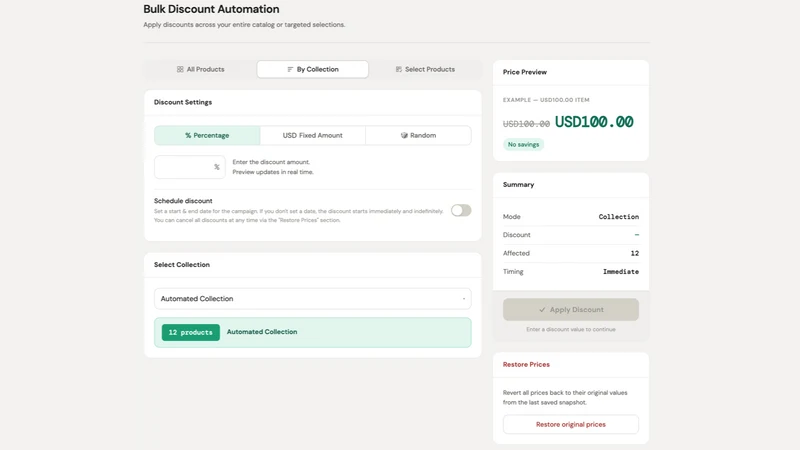The height and width of the screenshot is (450, 800).
Task: Open the Select Products tab
Action: pos(425,69)
